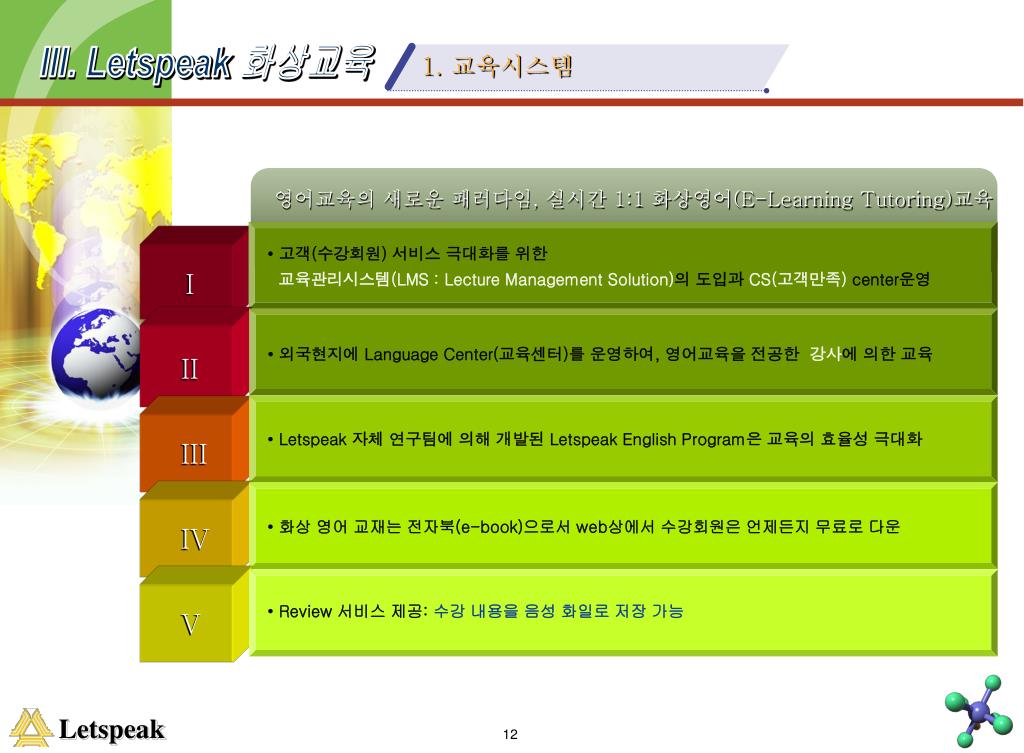Click the crimson block labeled II
Image resolution: width=1024 pixels, height=753 pixels.
193,358
